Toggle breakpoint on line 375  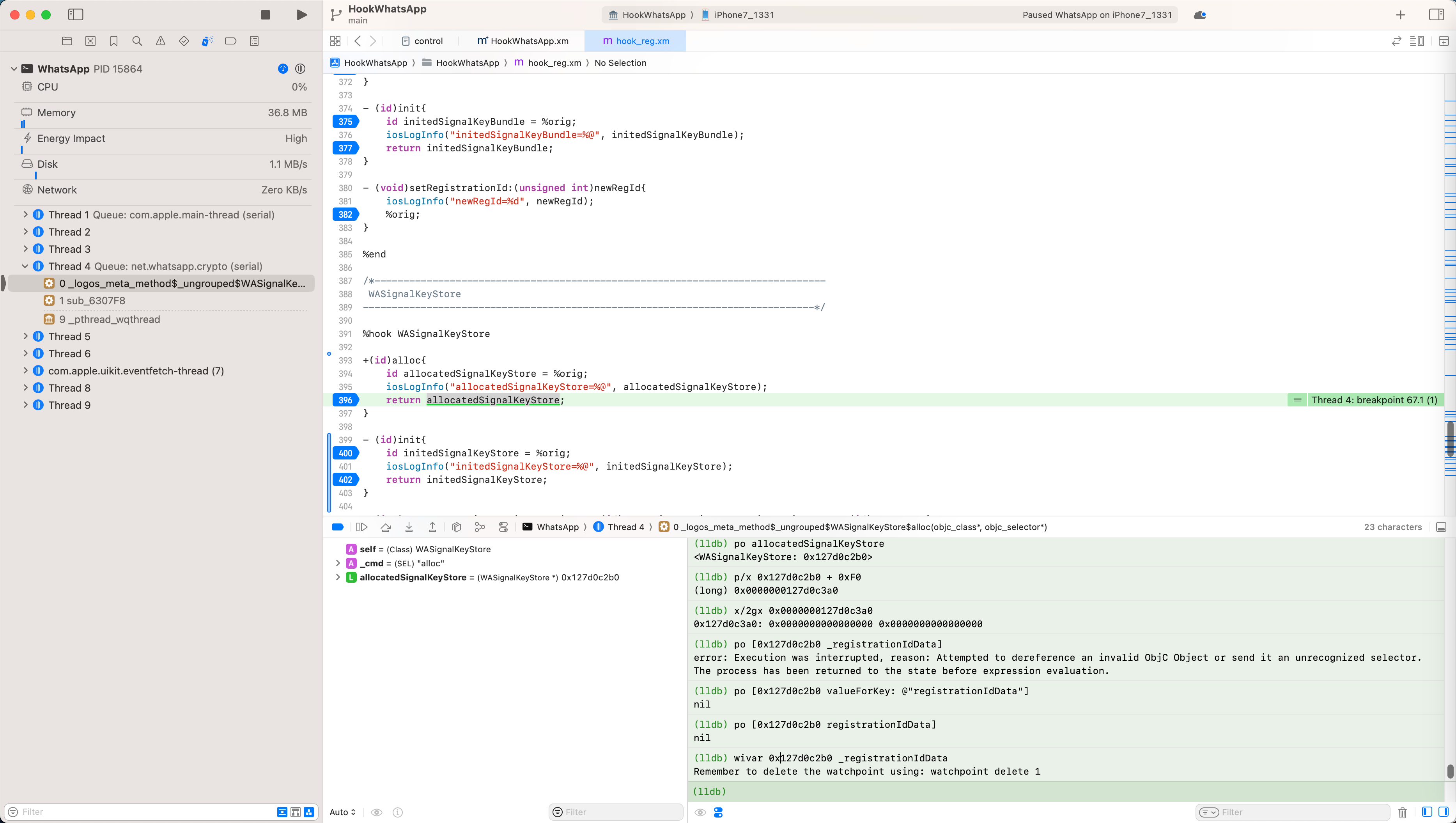pyautogui.click(x=345, y=122)
